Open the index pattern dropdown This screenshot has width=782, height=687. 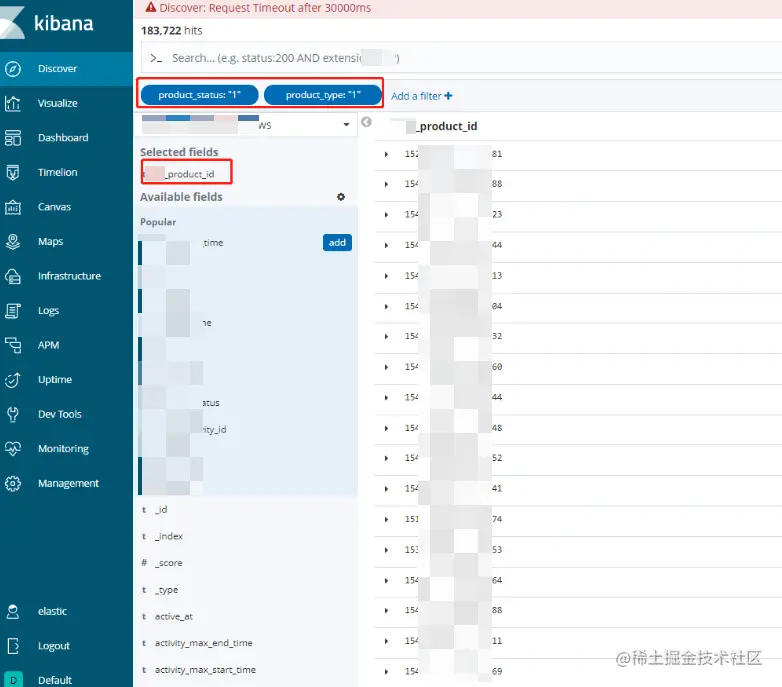pos(346,125)
